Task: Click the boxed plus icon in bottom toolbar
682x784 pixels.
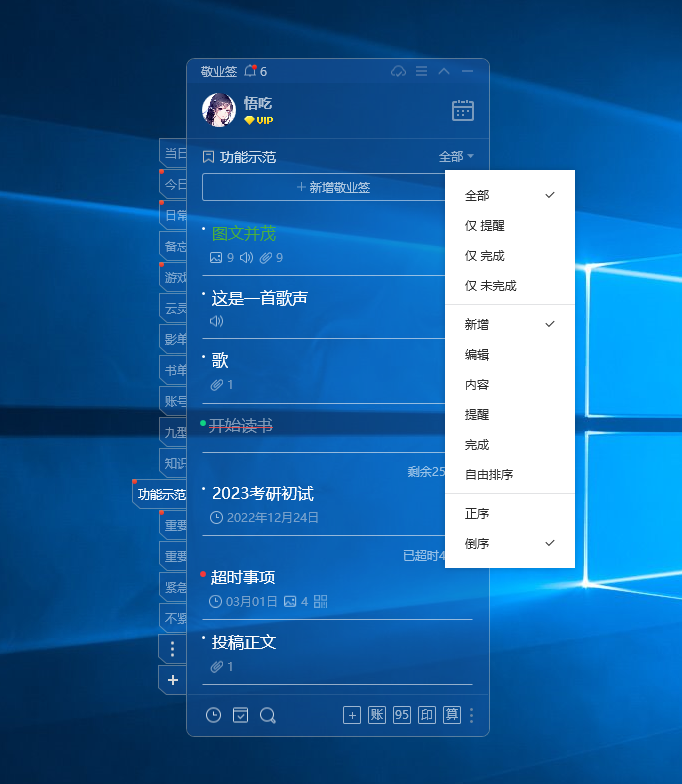Action: (x=352, y=715)
